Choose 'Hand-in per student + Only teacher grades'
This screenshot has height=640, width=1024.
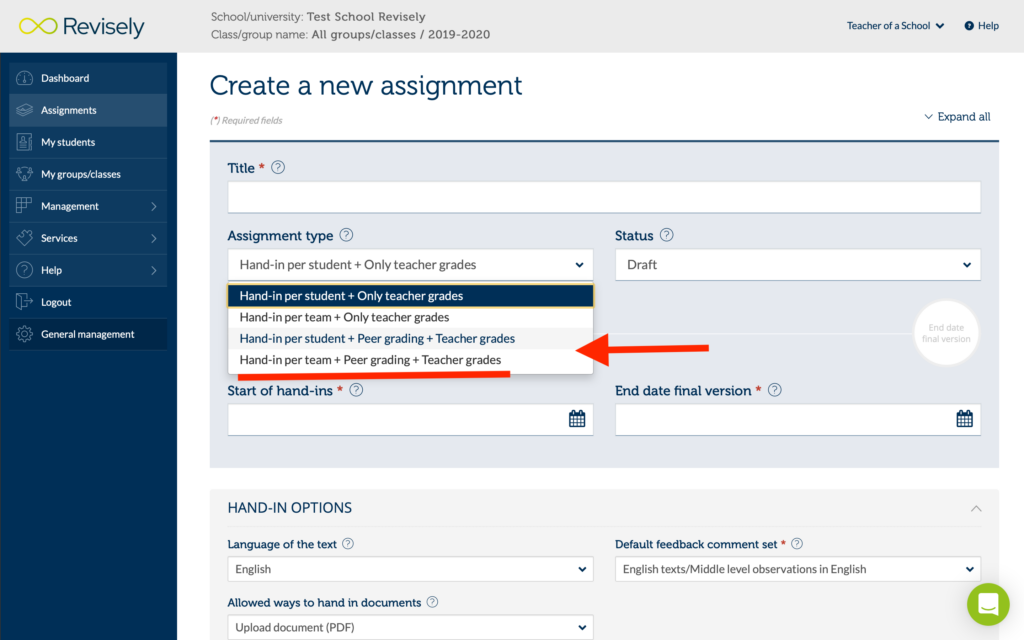coord(349,295)
